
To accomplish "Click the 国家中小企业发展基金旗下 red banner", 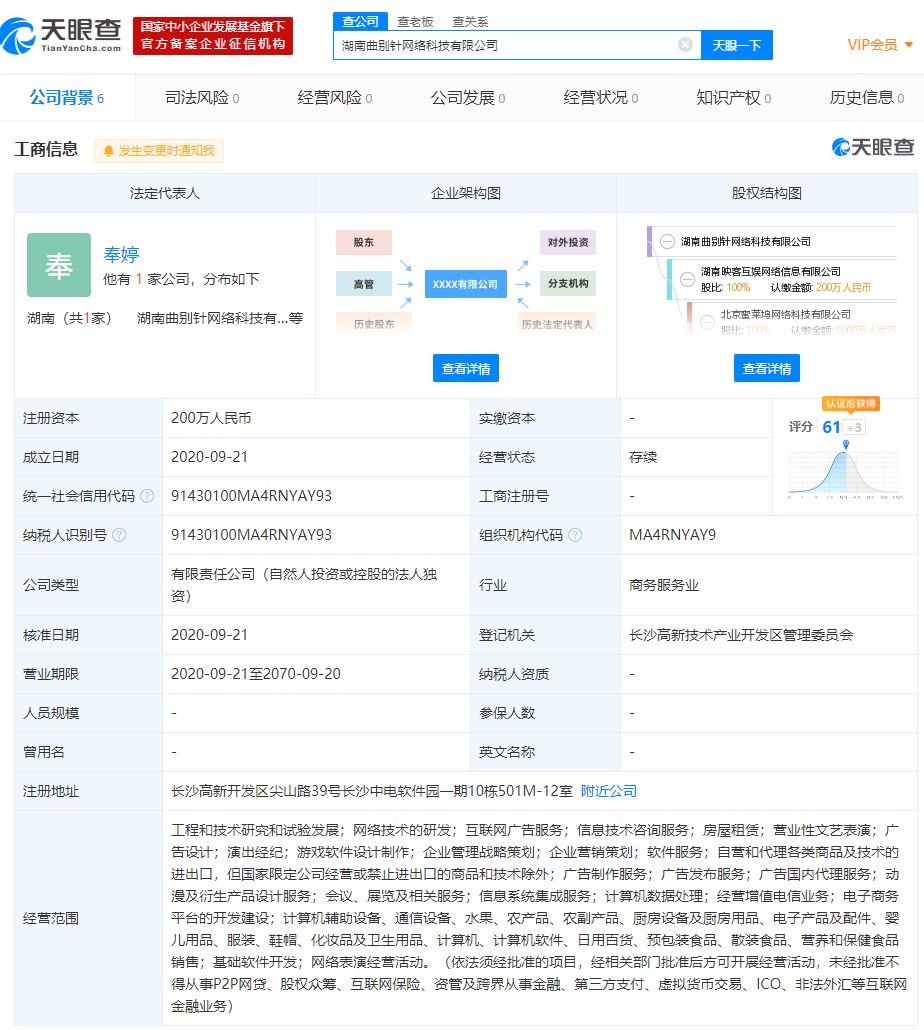I will click(213, 35).
